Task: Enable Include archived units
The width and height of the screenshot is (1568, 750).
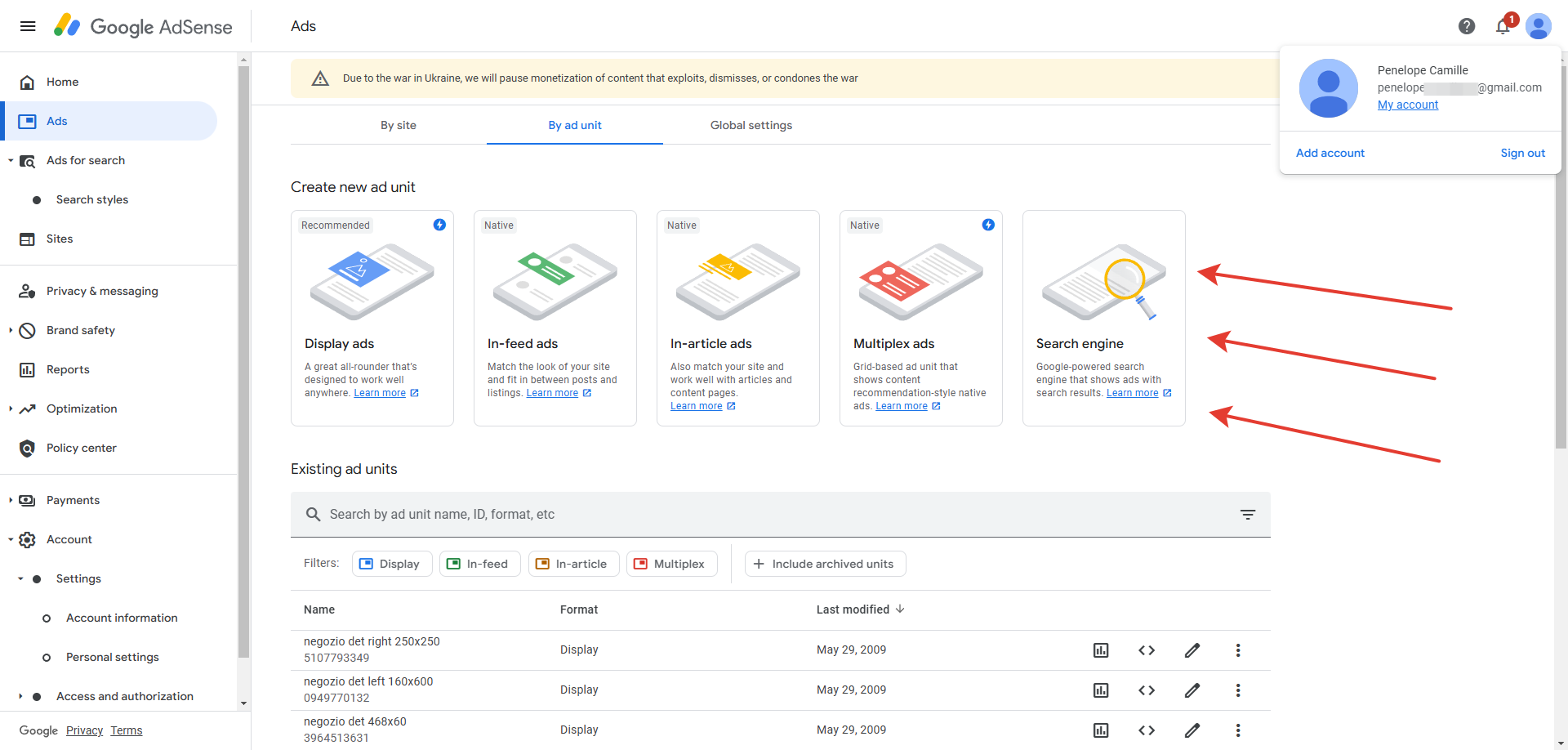Action: 825,564
